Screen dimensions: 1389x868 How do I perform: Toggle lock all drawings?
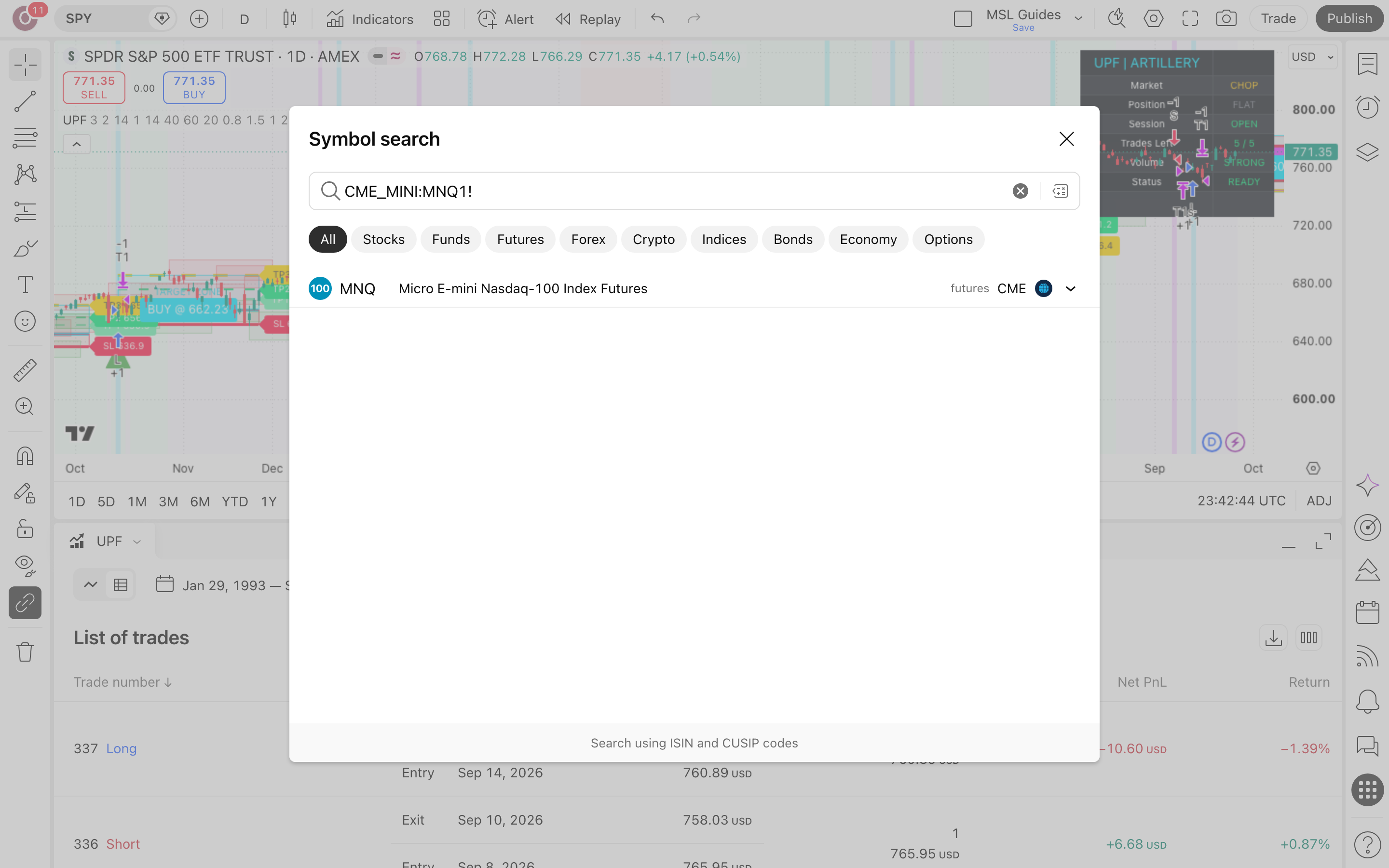25,529
